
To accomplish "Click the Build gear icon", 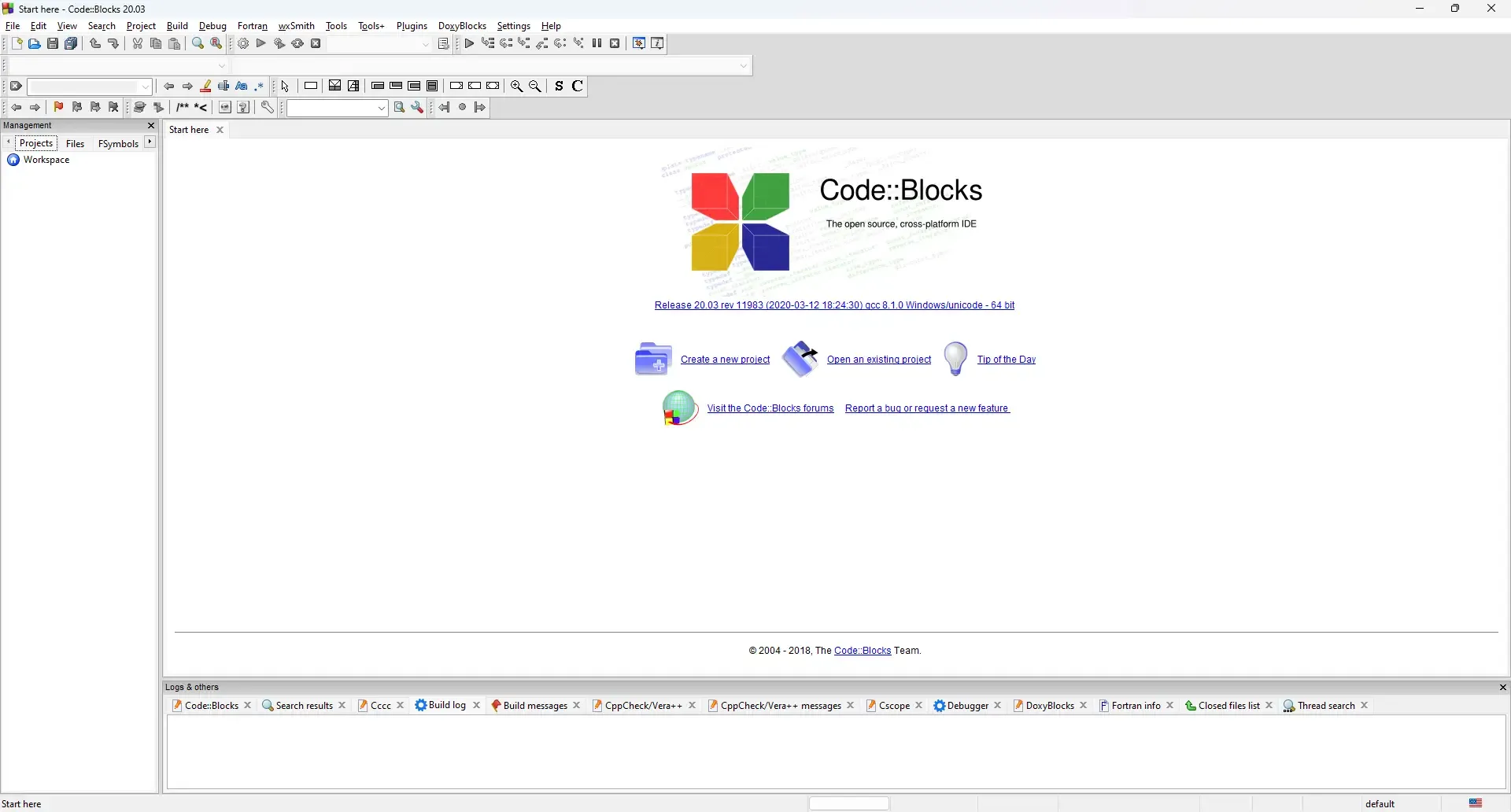I will pyautogui.click(x=243, y=44).
